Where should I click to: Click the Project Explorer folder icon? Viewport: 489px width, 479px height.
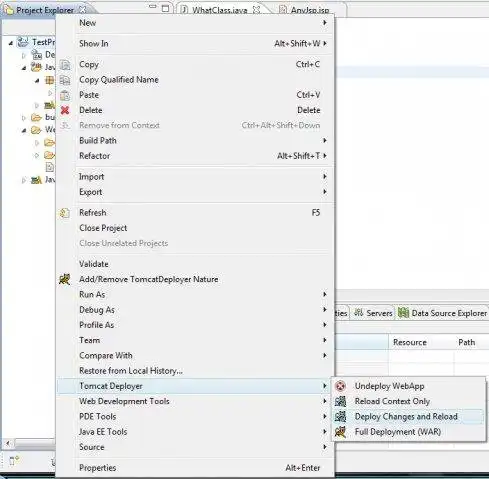pos(8,10)
